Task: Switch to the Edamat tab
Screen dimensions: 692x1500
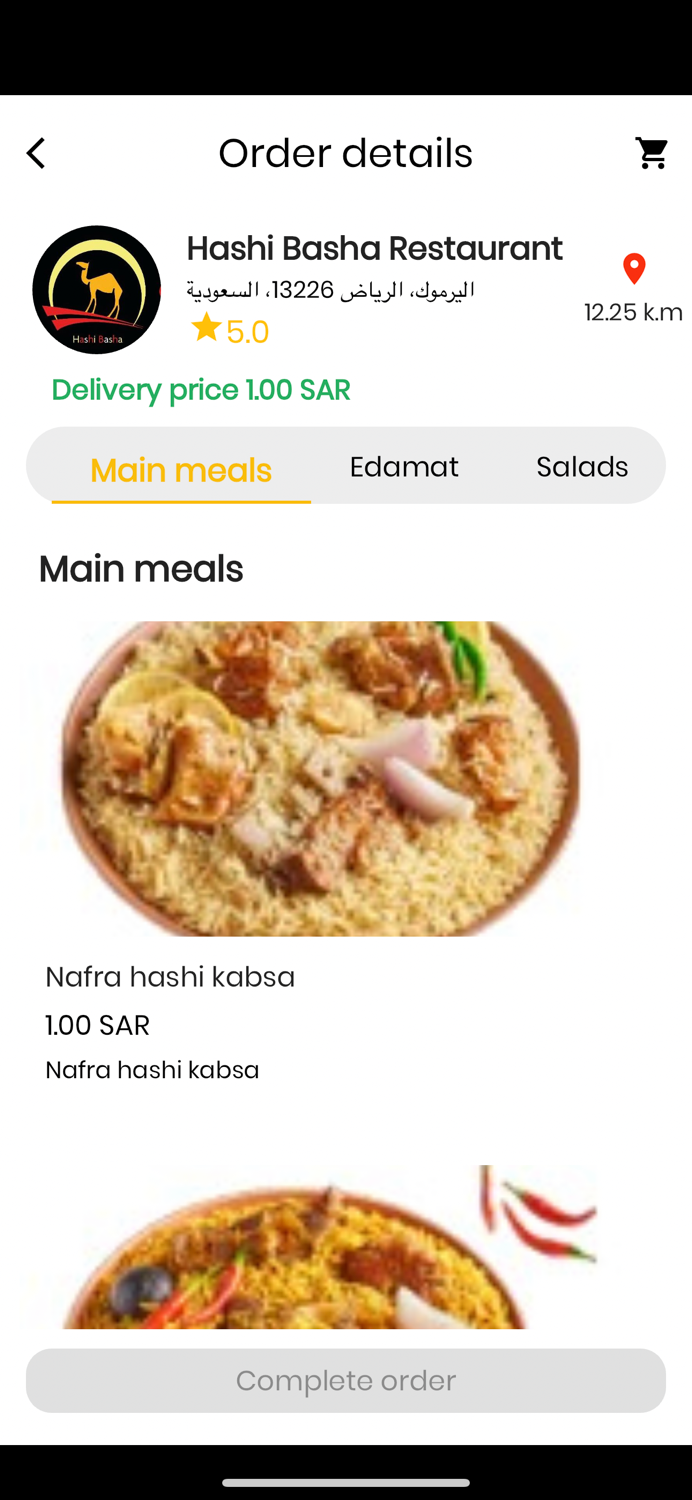Action: [x=404, y=465]
